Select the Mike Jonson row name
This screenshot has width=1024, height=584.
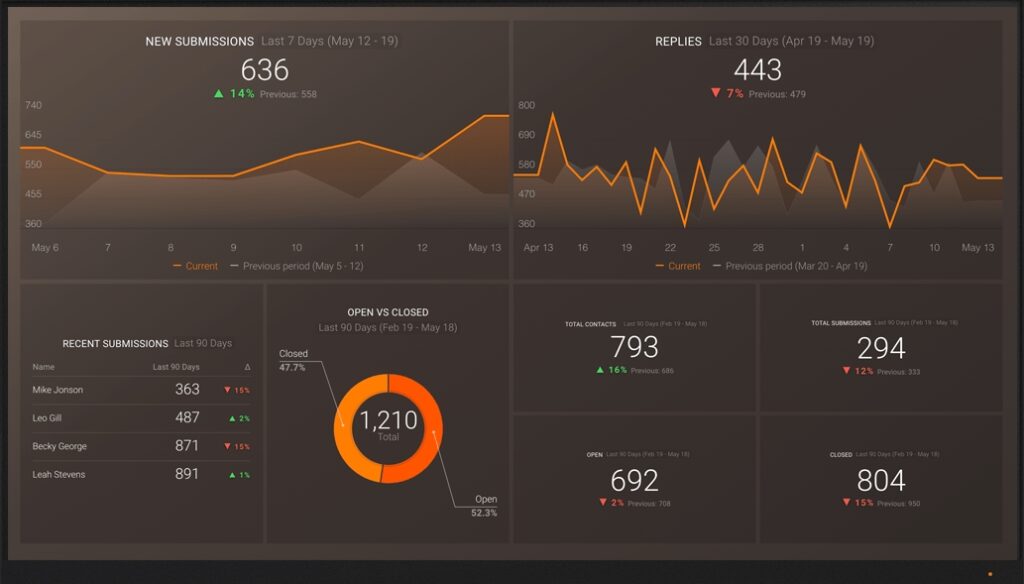(57, 390)
